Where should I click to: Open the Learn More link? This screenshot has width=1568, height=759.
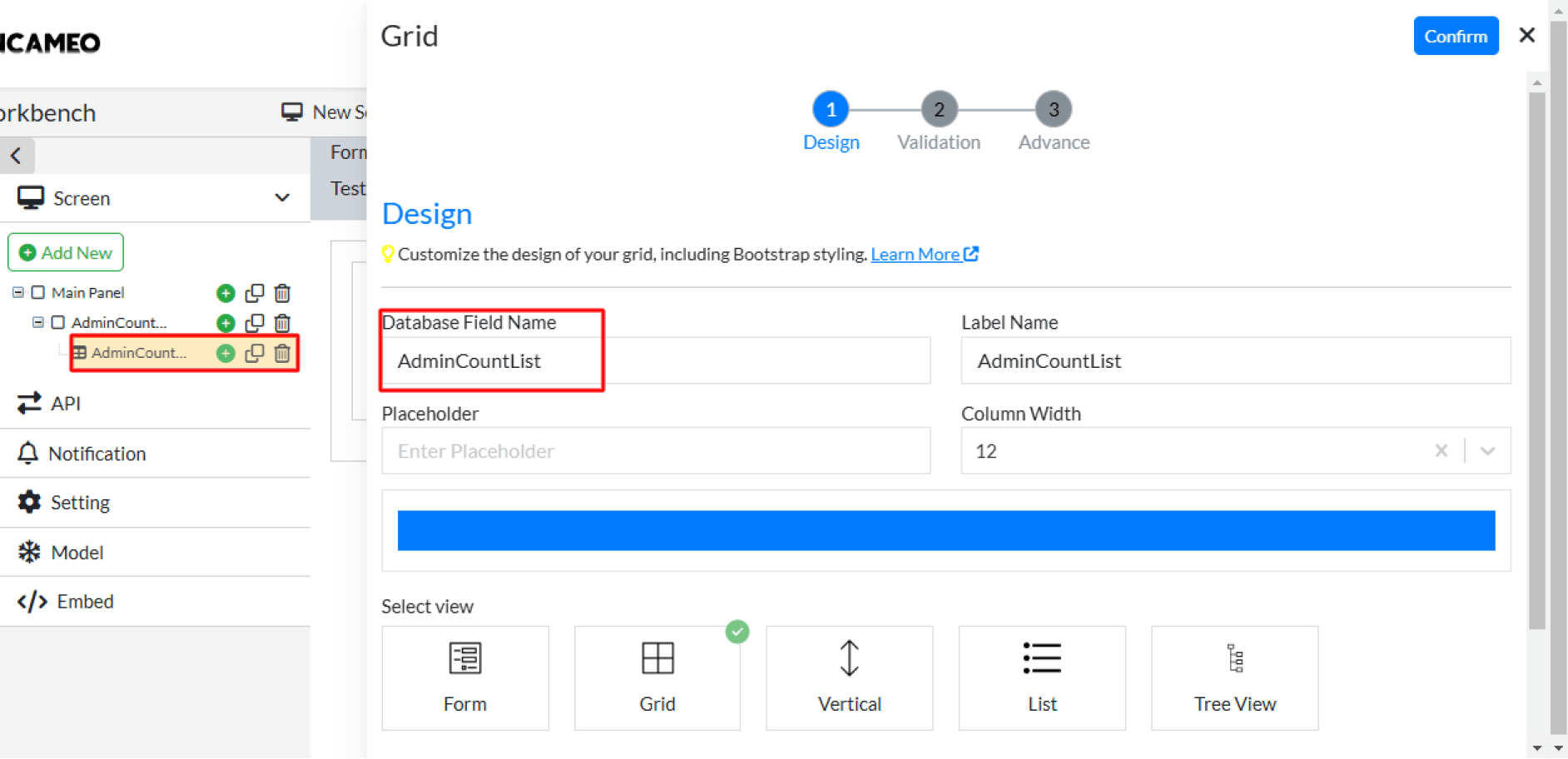(x=915, y=254)
